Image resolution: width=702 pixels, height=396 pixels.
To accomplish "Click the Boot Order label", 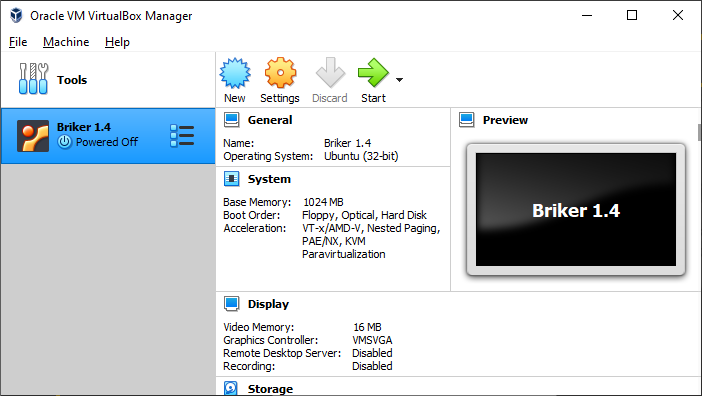I will (252, 215).
